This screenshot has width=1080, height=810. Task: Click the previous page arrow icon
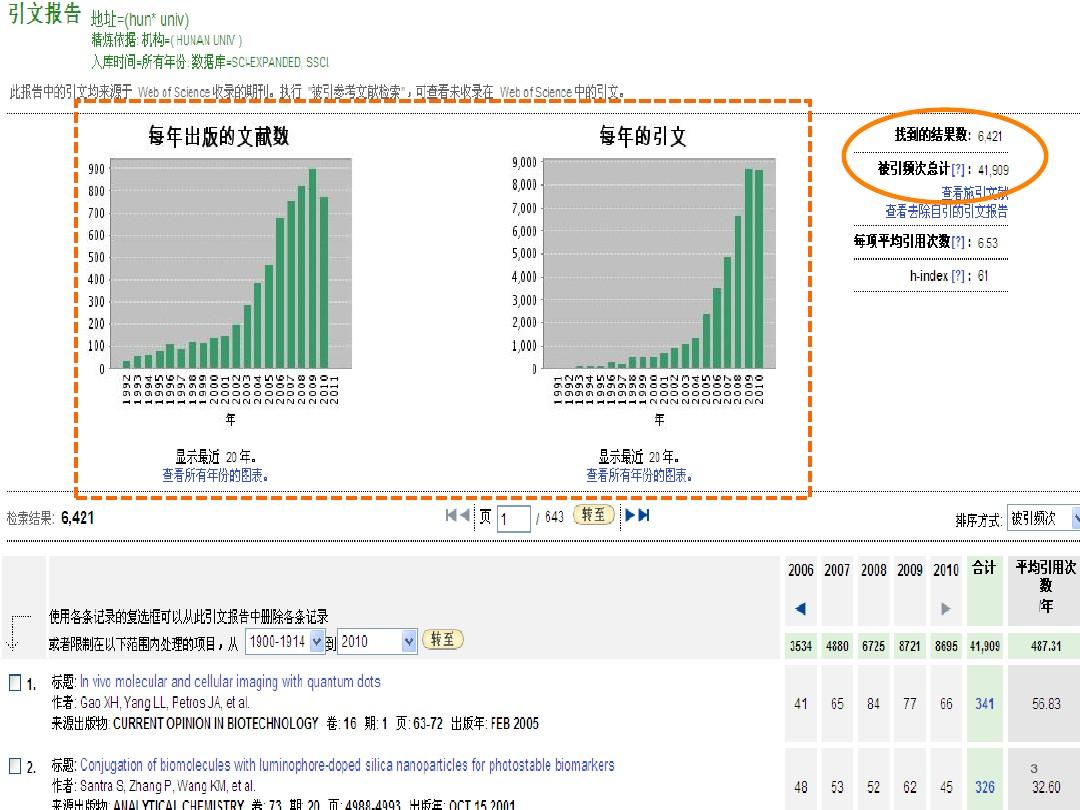click(x=464, y=515)
